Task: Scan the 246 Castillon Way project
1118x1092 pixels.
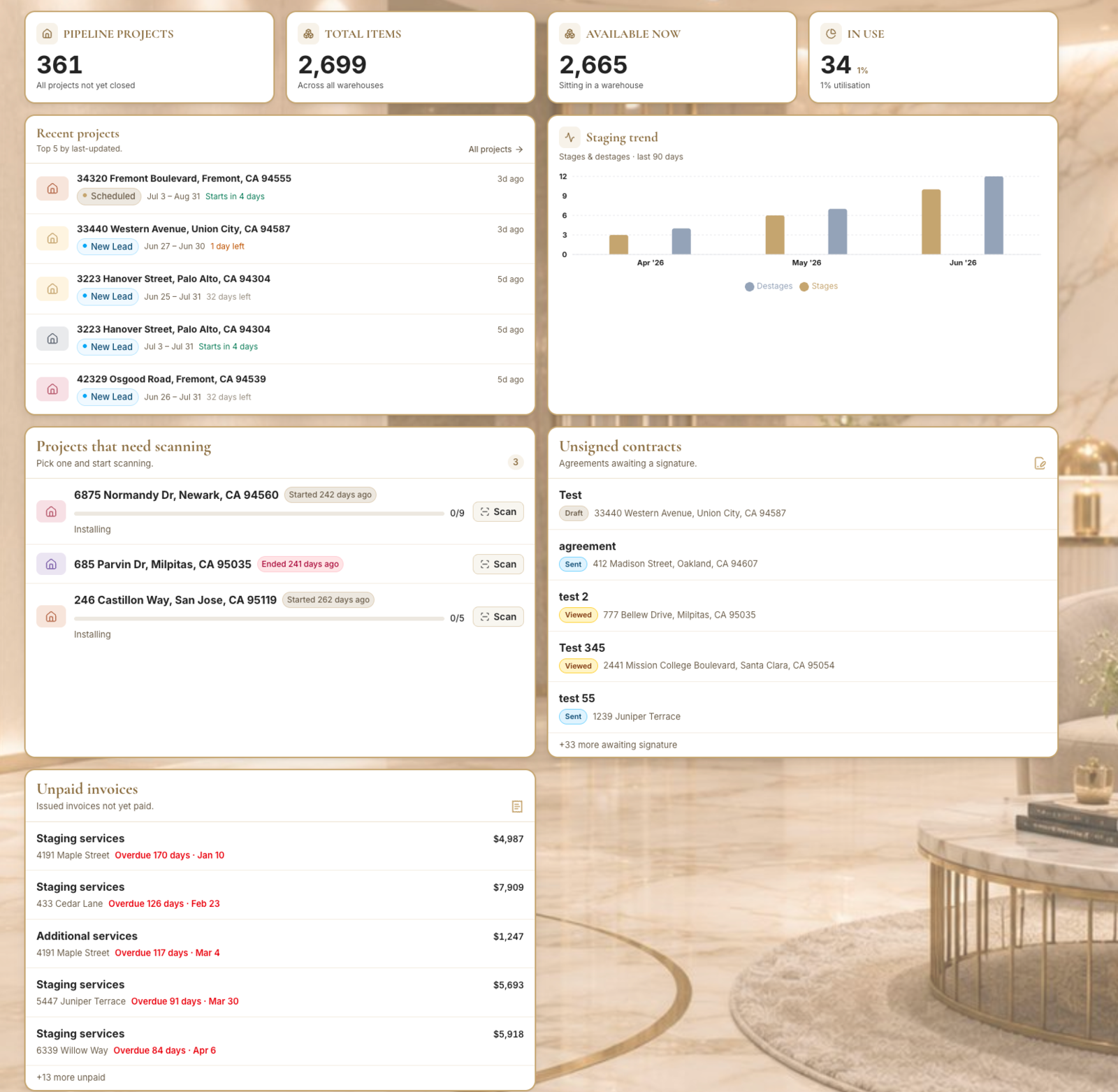Action: [498, 616]
